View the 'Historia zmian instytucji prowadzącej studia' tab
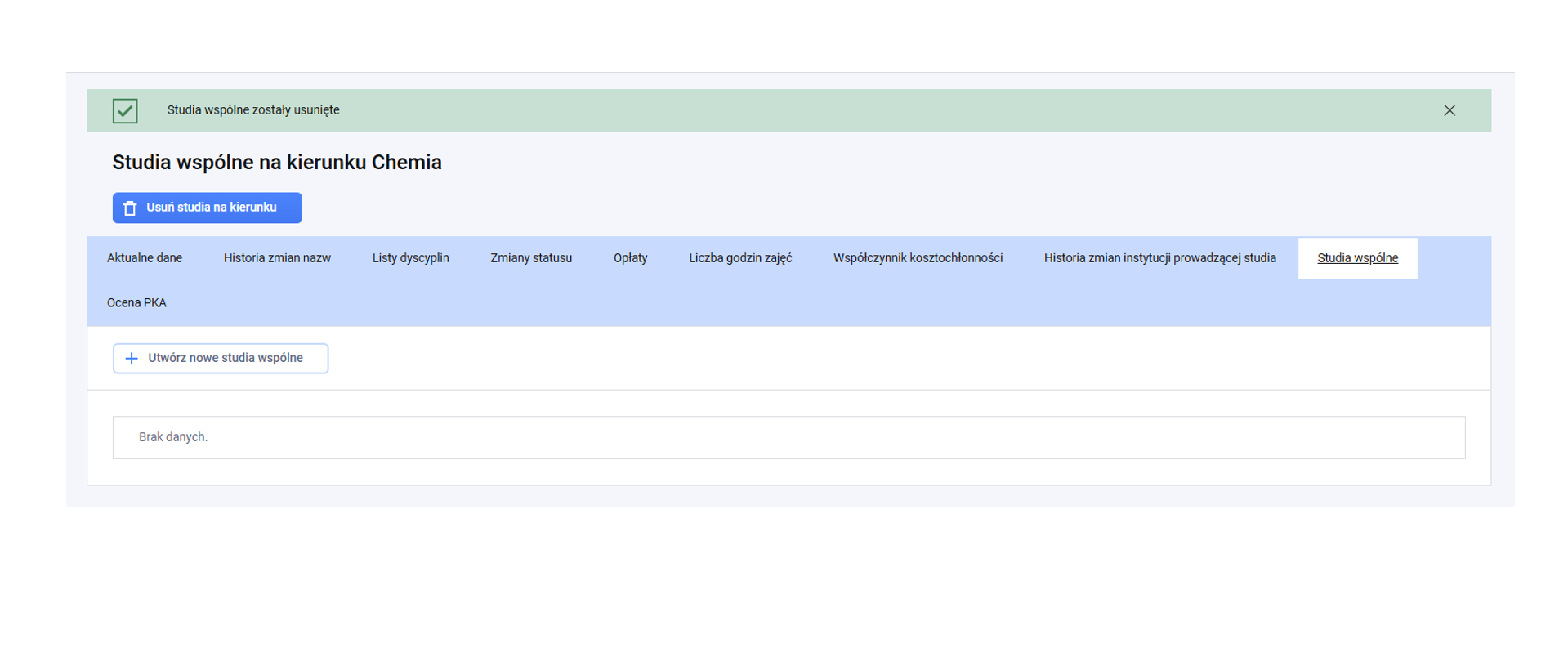 click(x=1159, y=258)
